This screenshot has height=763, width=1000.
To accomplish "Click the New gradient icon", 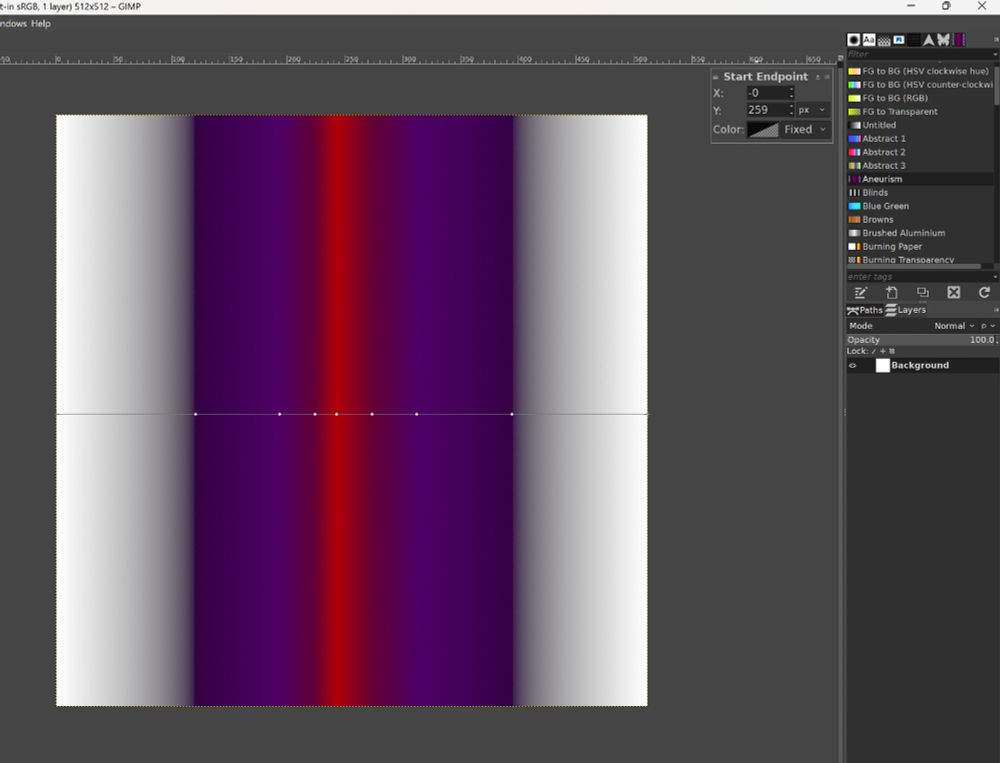I will pyautogui.click(x=892, y=292).
